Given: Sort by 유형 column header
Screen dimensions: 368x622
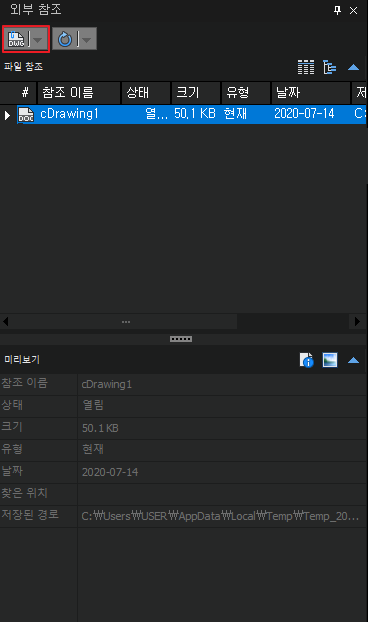Looking at the screenshot, I should tap(246, 92).
